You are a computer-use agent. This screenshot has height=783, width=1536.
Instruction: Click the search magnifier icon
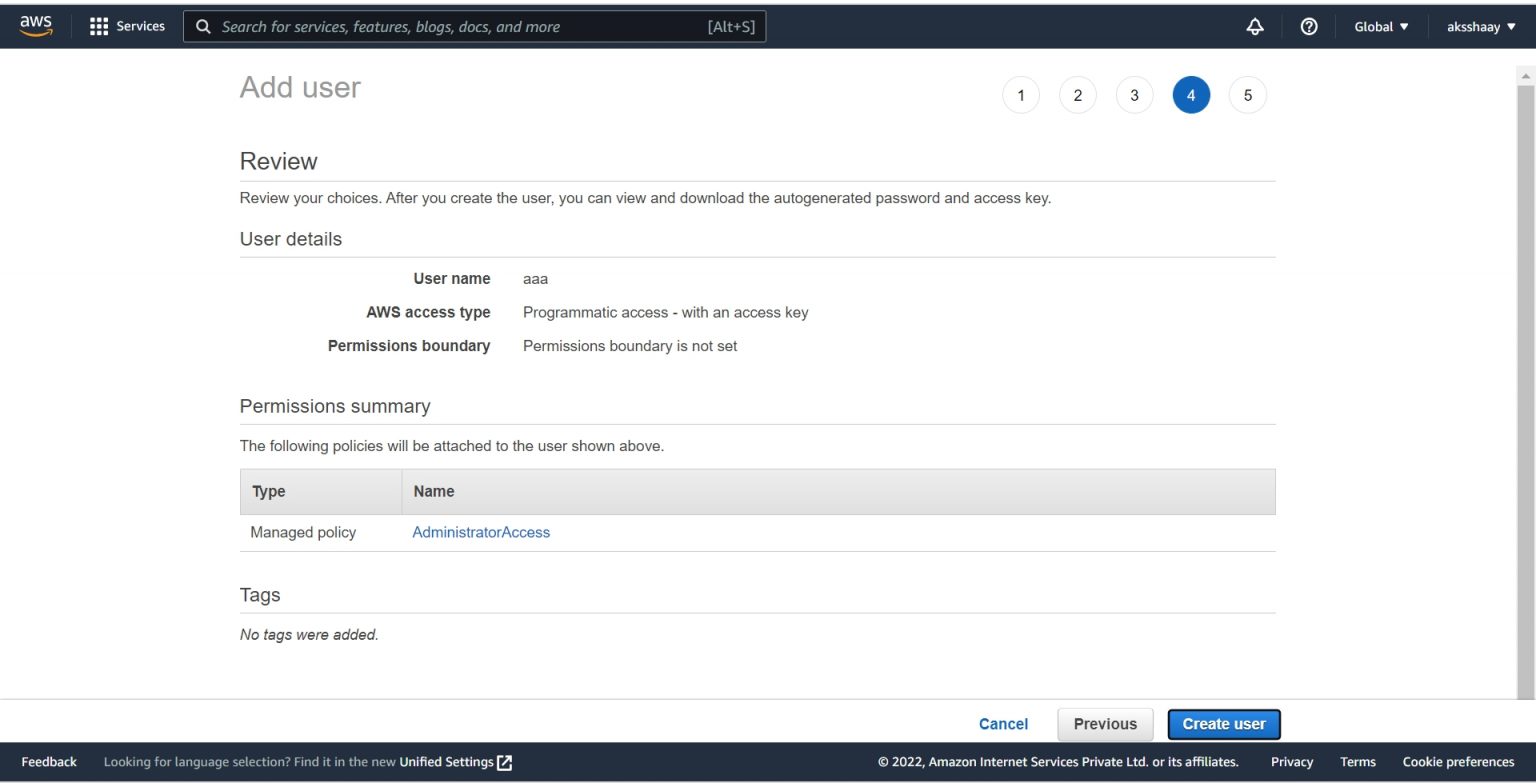click(203, 26)
